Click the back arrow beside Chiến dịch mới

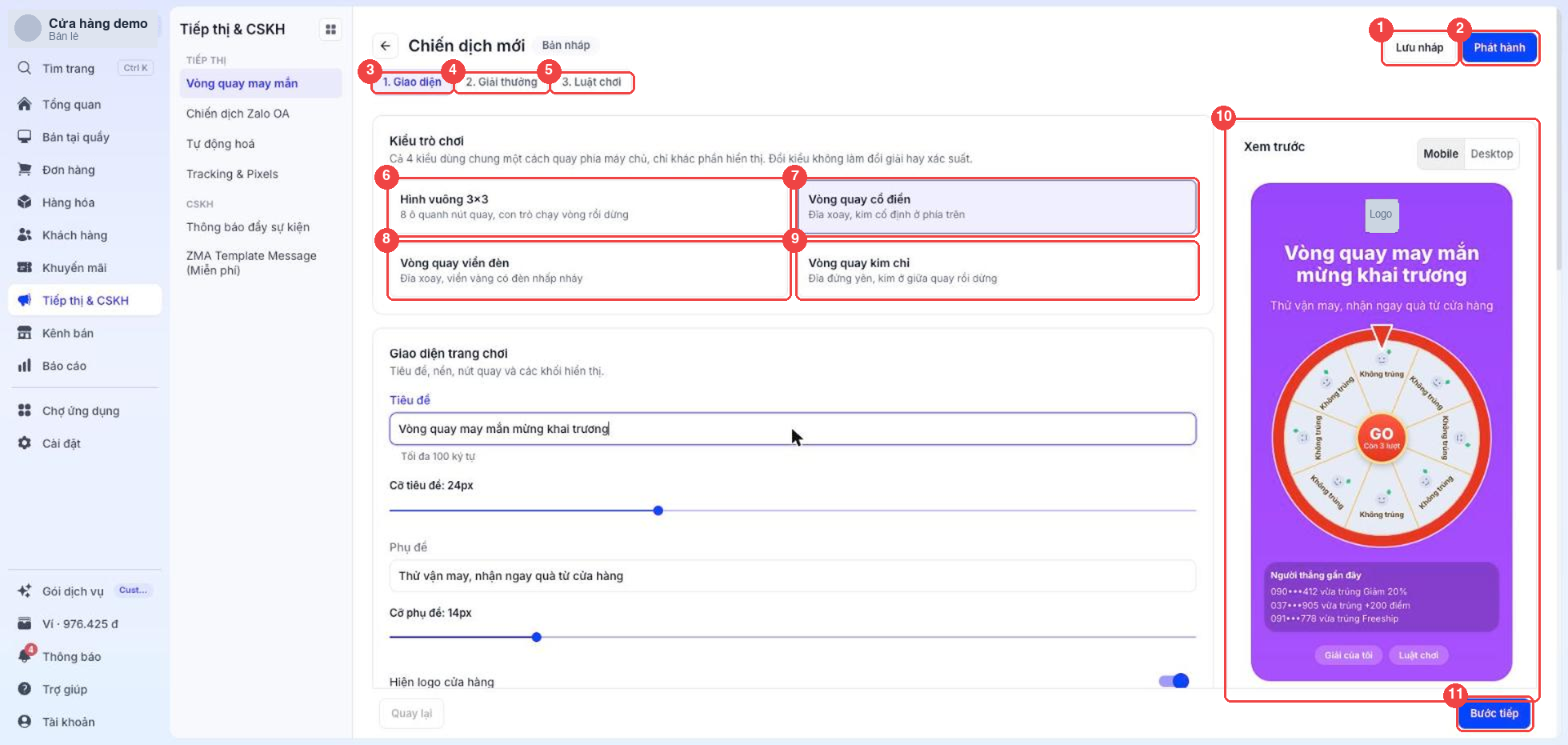386,46
